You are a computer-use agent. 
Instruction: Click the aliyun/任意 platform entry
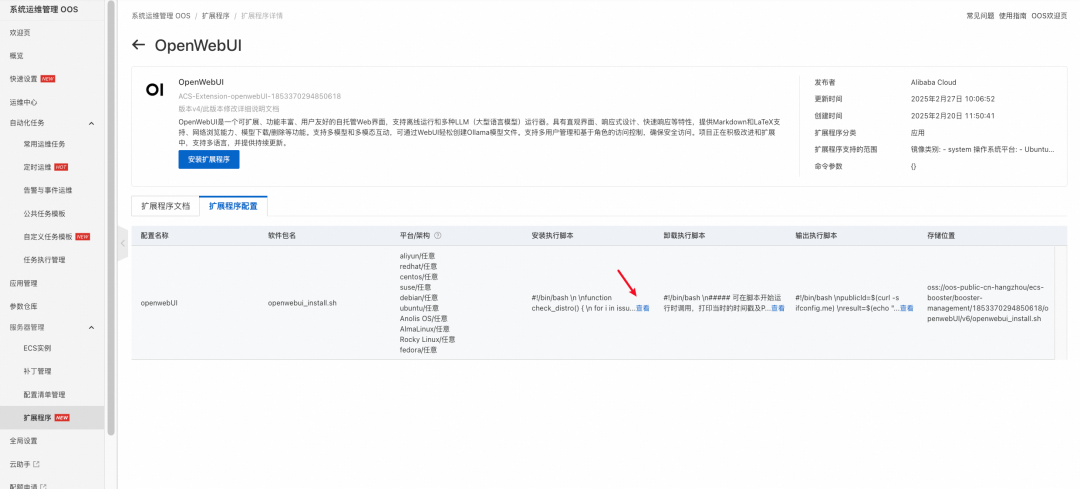[417, 256]
